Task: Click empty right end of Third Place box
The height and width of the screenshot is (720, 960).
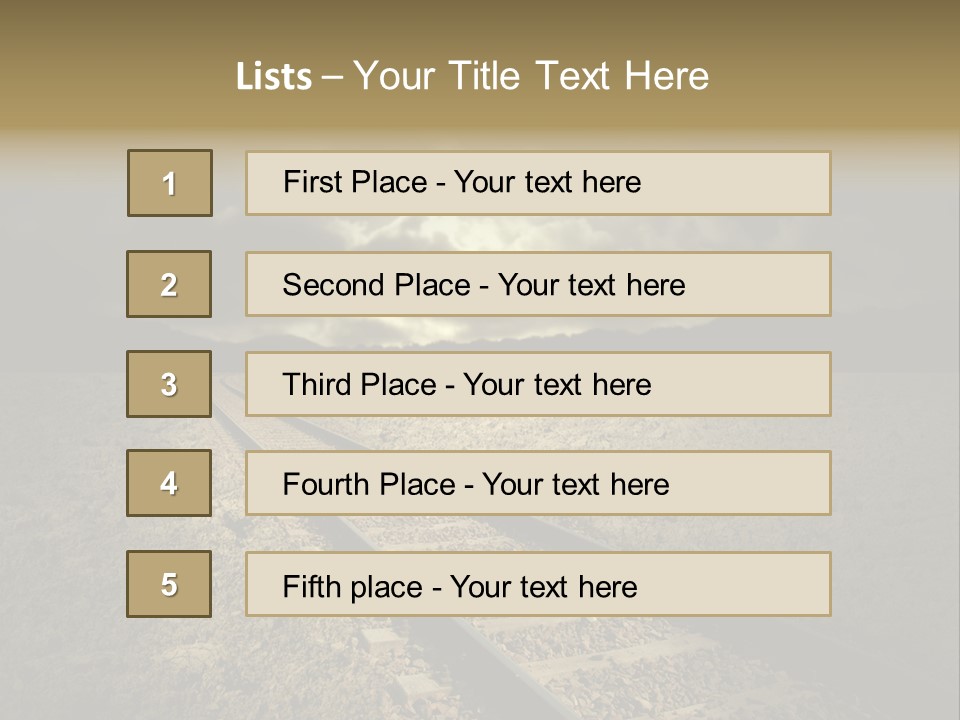Action: [760, 384]
